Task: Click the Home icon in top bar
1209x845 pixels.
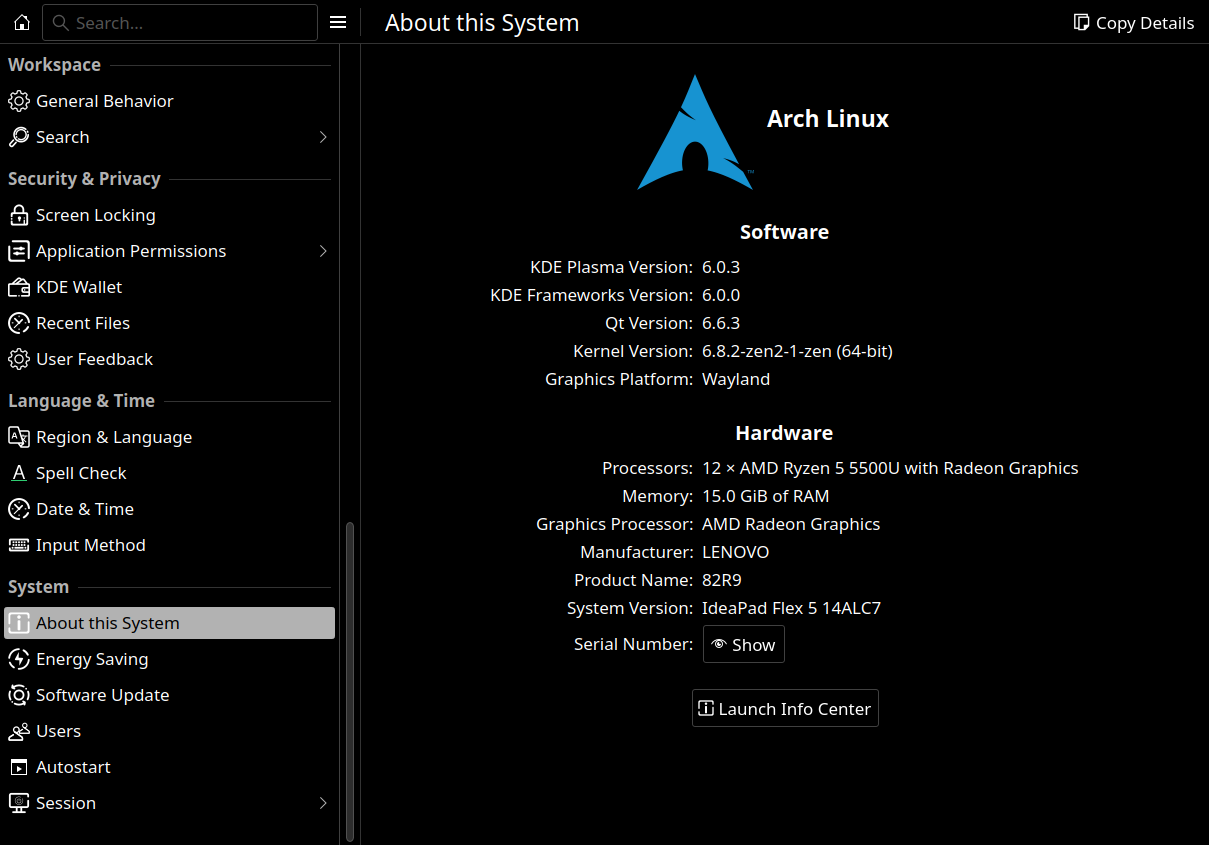Action: click(x=21, y=22)
